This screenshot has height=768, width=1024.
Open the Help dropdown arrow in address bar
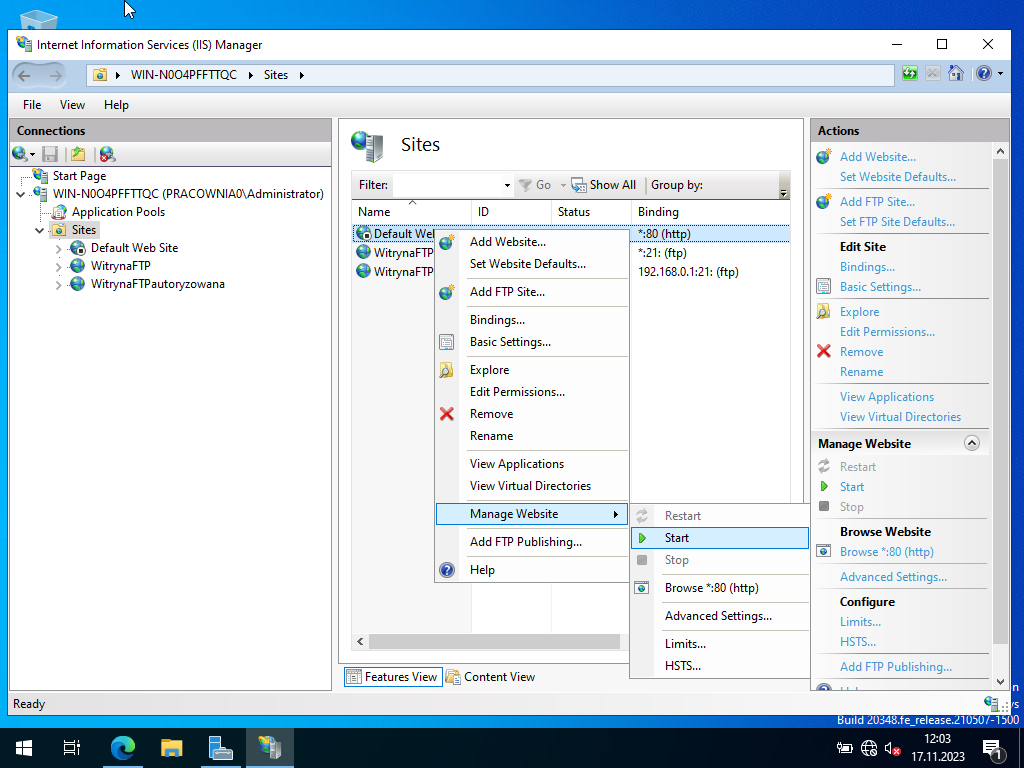coord(1000,74)
